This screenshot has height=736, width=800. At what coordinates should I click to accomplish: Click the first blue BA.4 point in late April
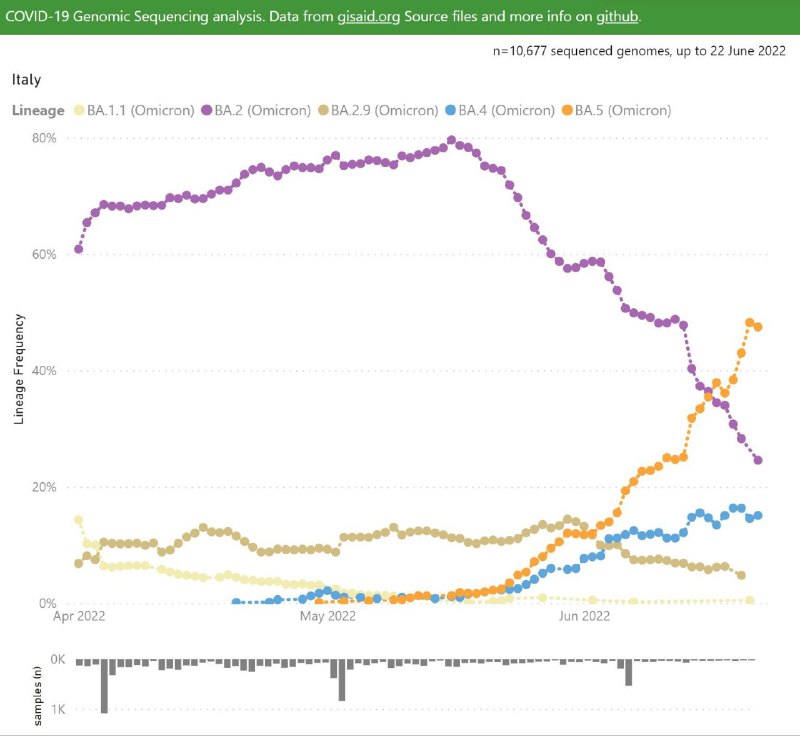(x=236, y=602)
